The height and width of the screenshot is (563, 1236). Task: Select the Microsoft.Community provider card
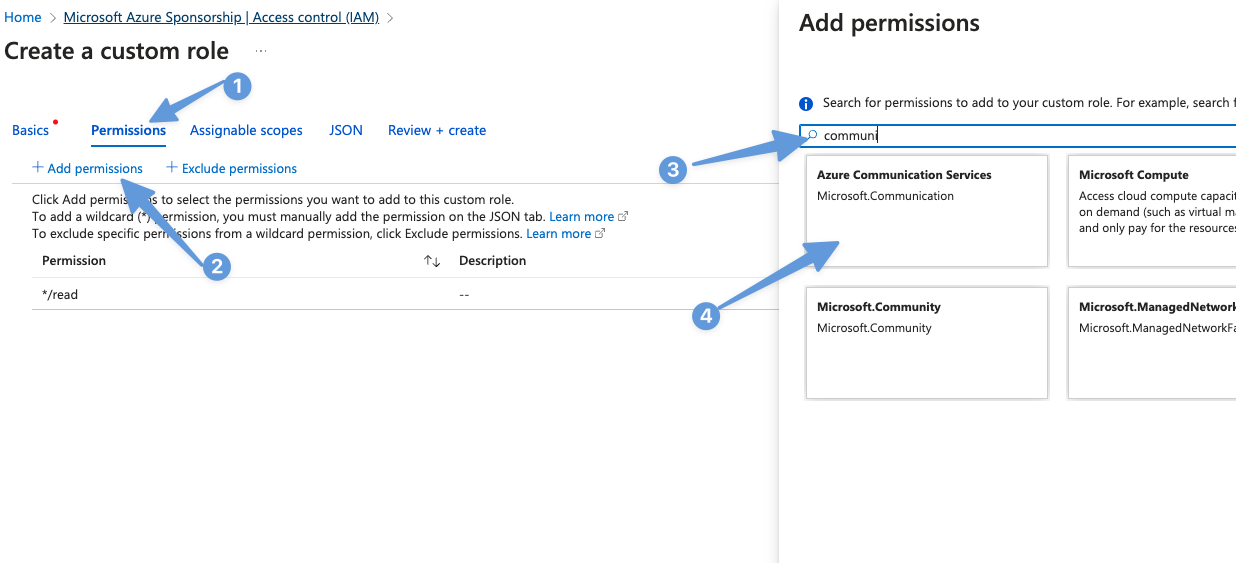coord(926,343)
